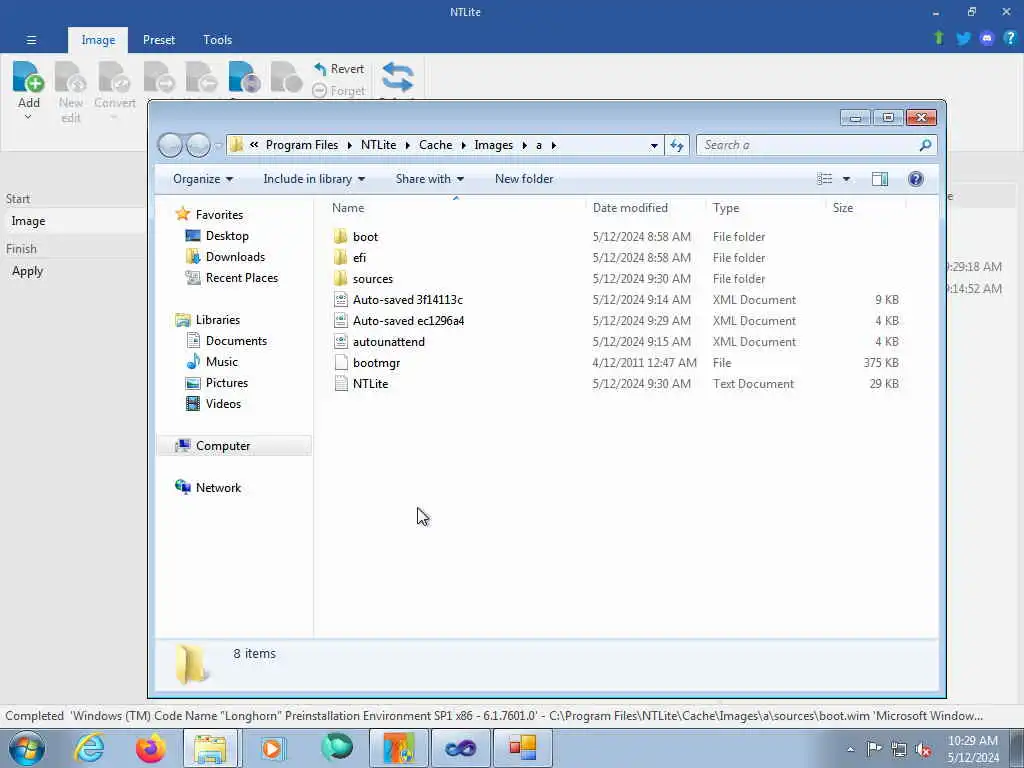Sort by the Type column header
The width and height of the screenshot is (1024, 768).
click(726, 208)
